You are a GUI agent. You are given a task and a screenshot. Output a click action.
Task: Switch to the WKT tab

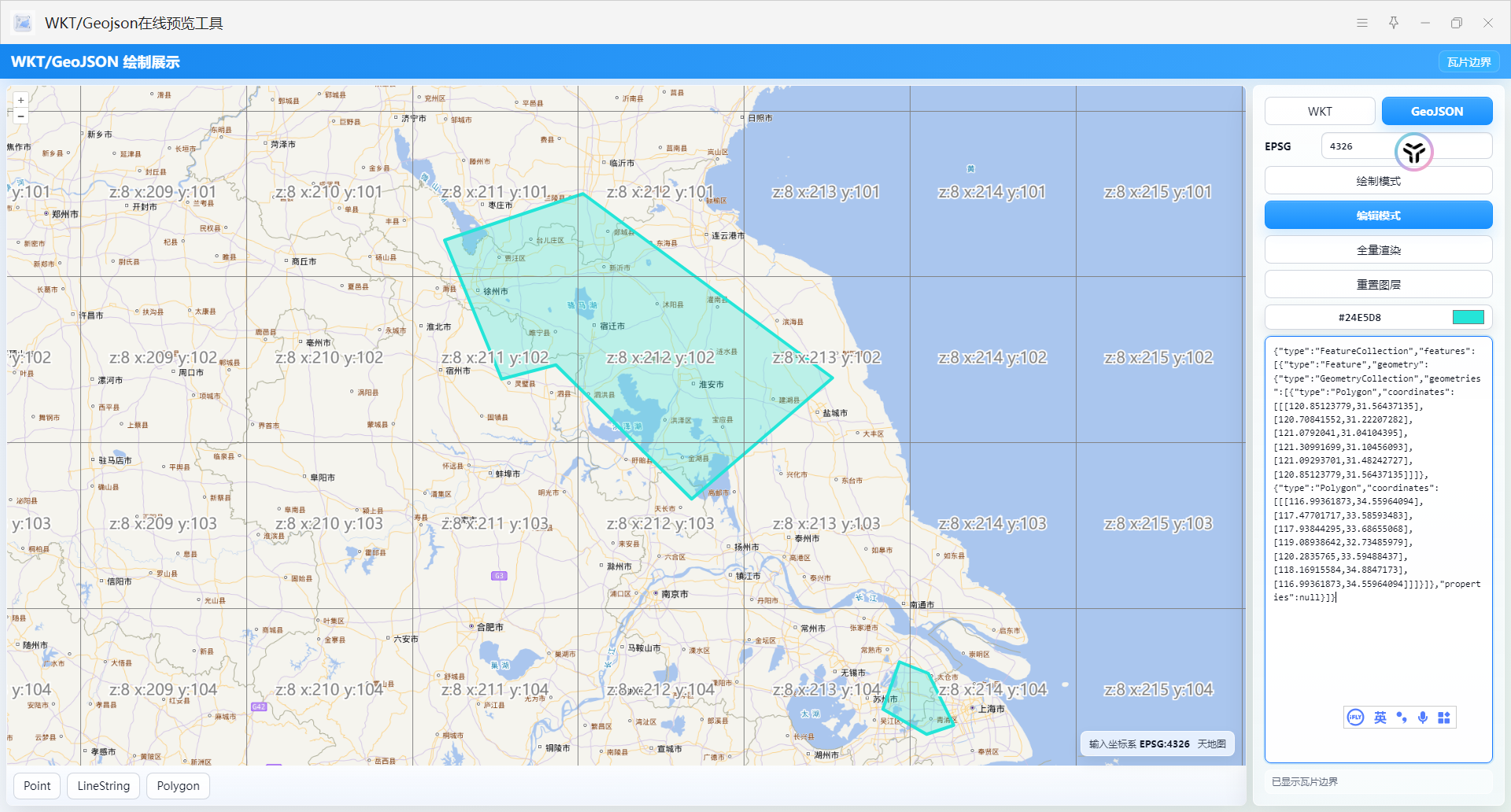point(1320,112)
